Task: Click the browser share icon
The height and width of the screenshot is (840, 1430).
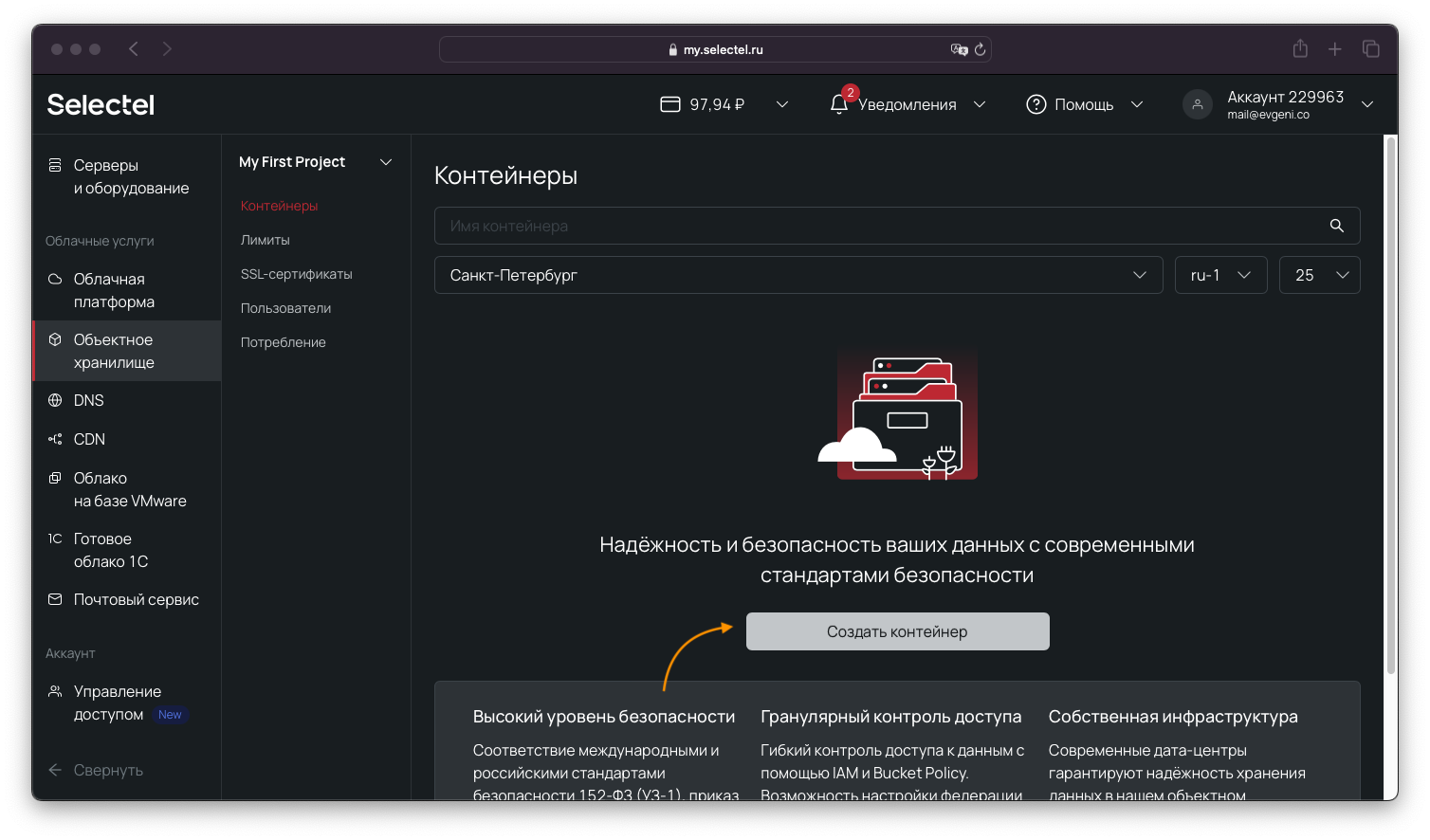Action: [x=1300, y=48]
